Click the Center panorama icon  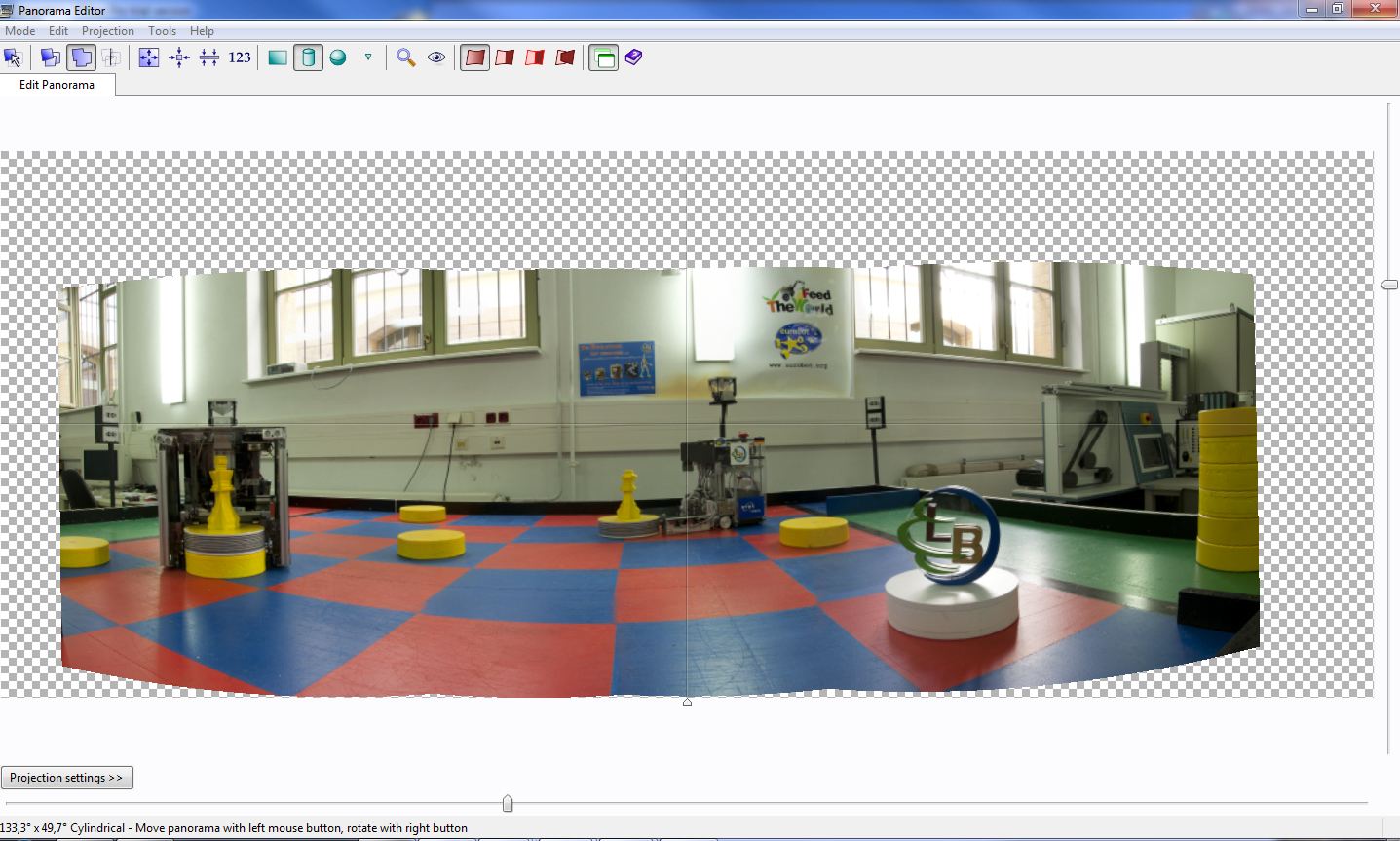[179, 57]
